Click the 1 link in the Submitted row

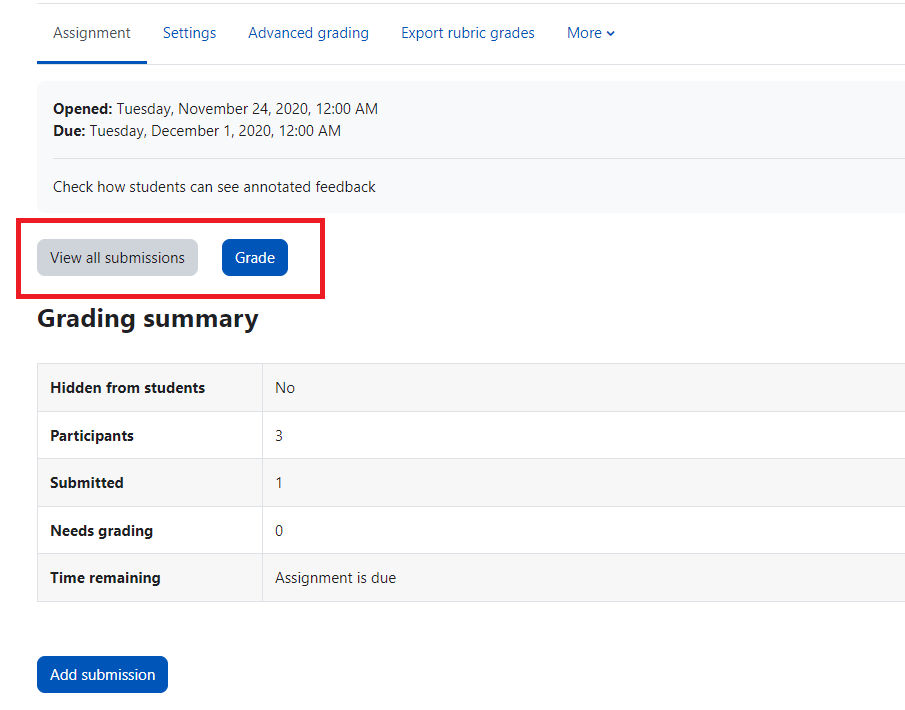[x=278, y=482]
